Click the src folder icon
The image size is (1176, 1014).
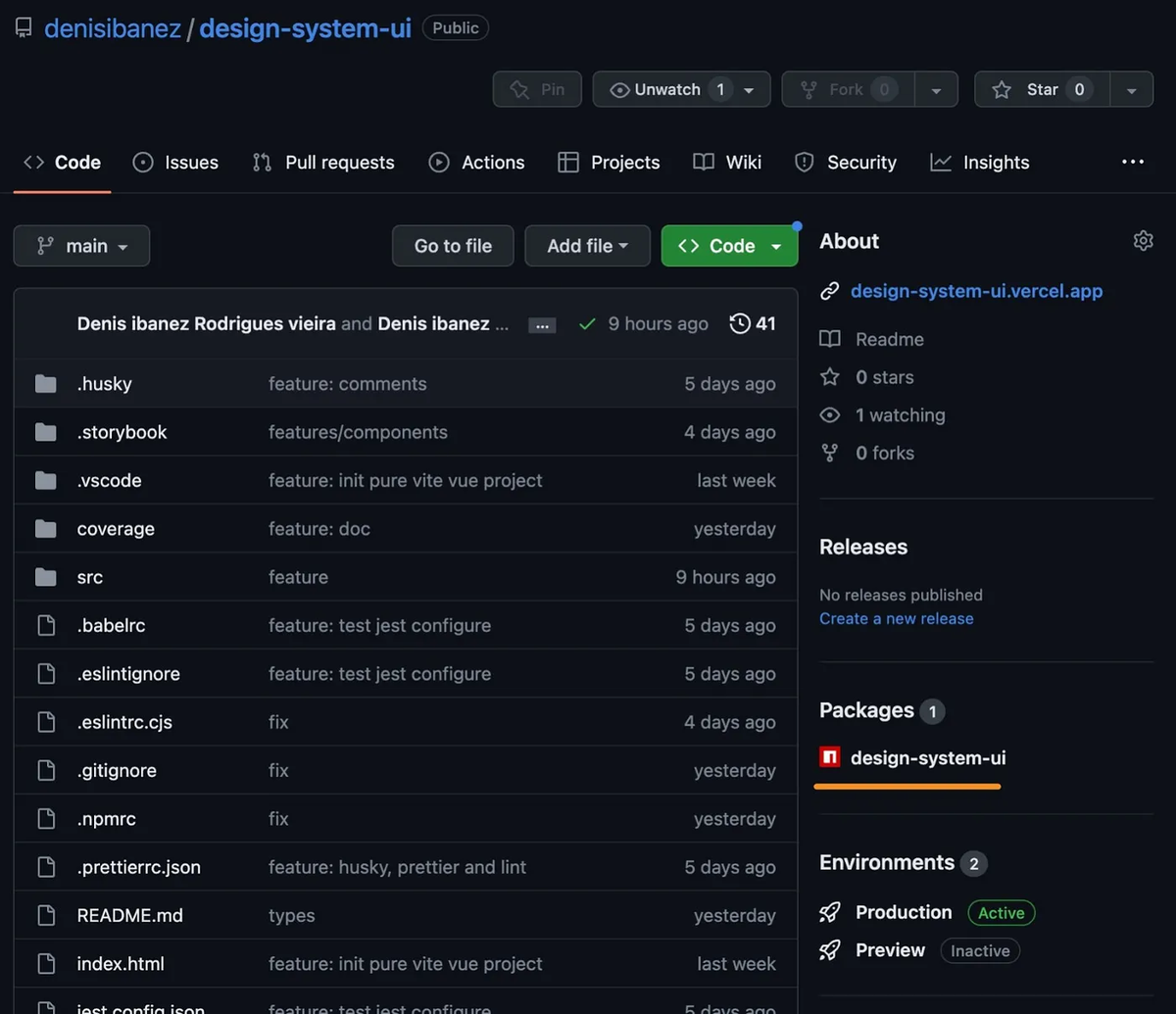click(46, 576)
